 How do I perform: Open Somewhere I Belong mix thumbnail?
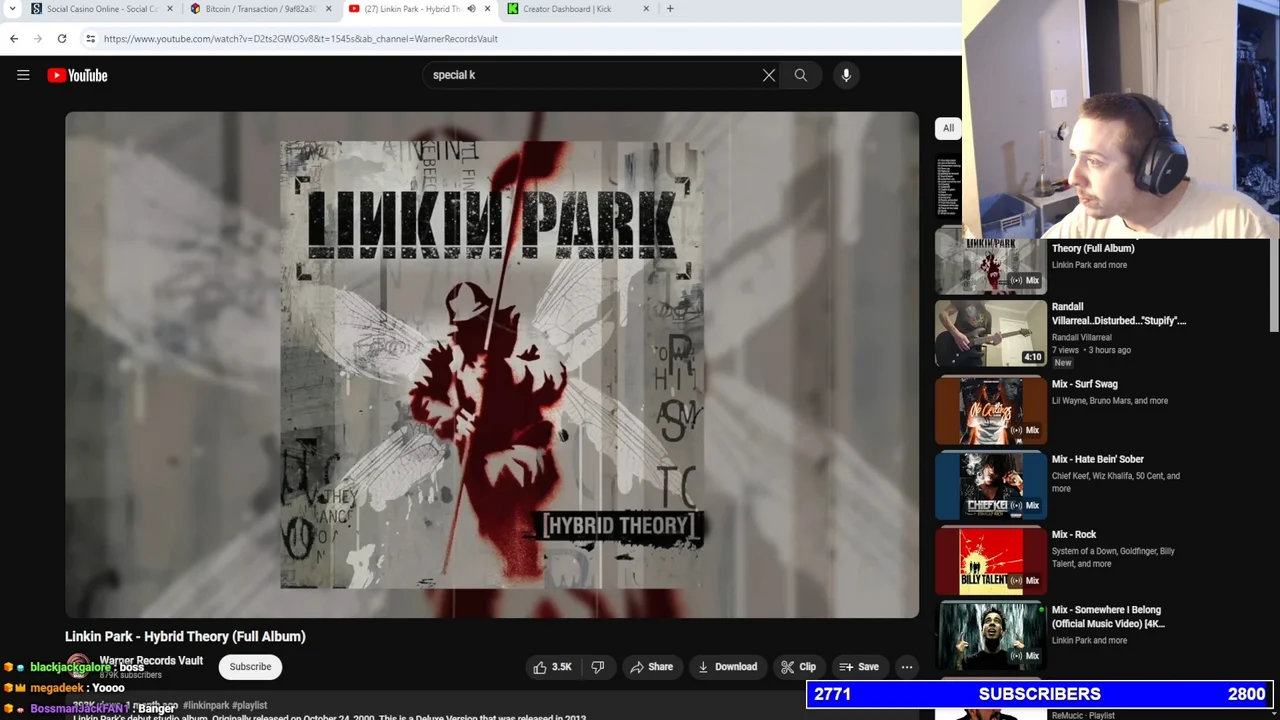click(x=990, y=636)
